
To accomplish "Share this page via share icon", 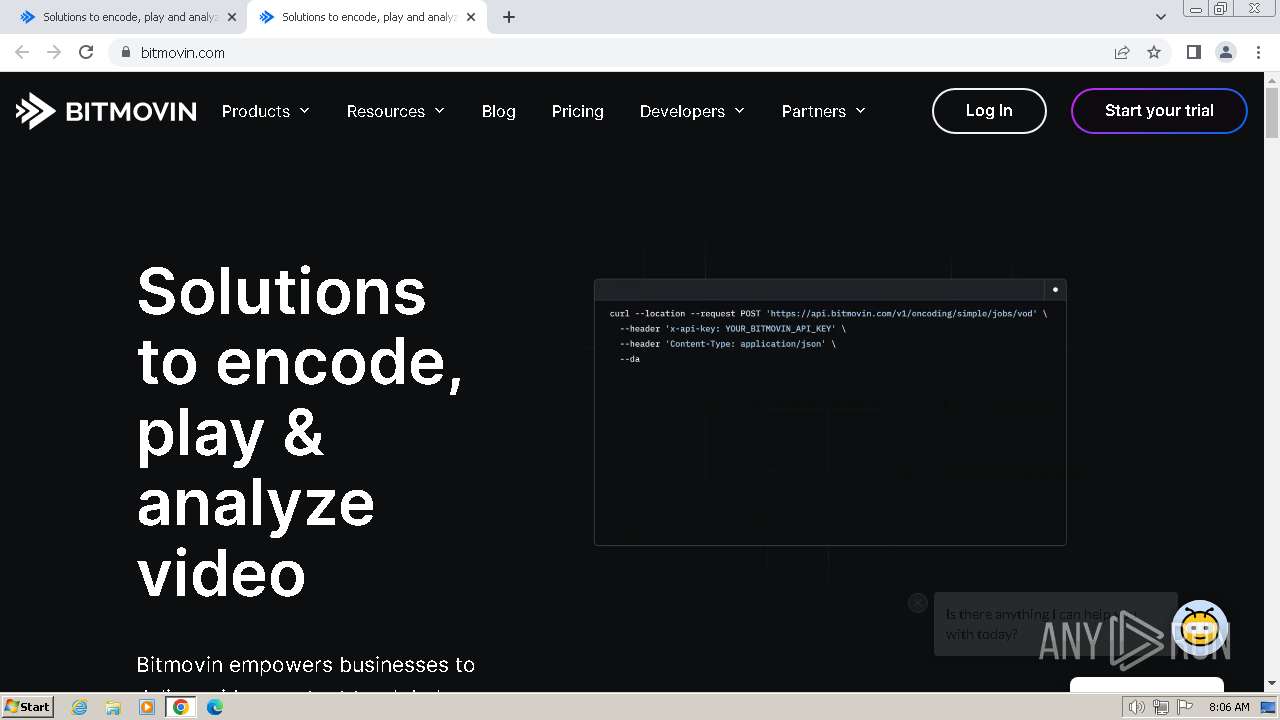I will 1122,52.
